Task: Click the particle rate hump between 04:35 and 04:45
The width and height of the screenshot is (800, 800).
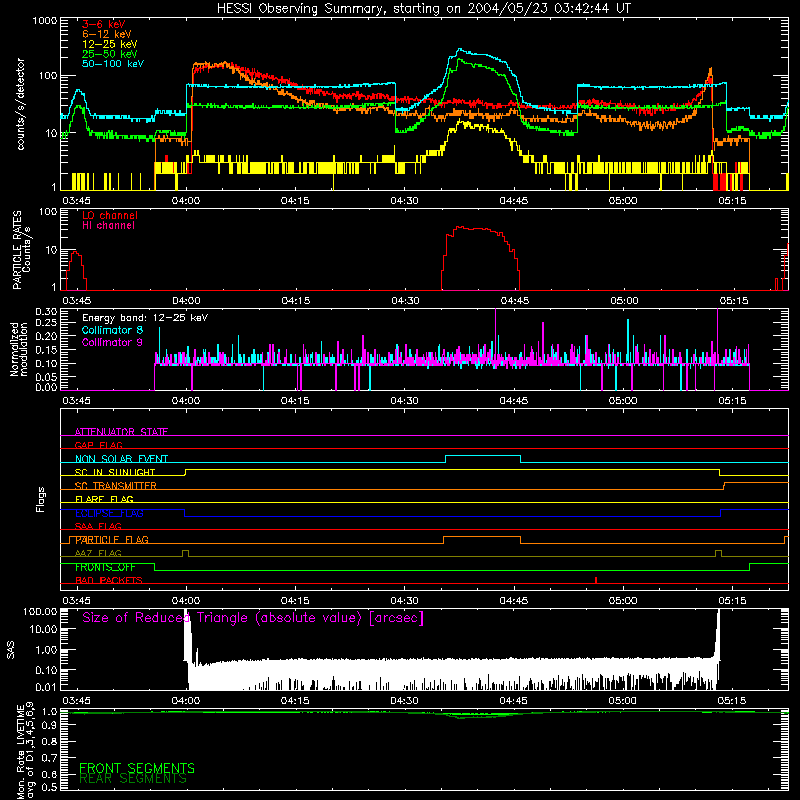Action: [x=480, y=258]
